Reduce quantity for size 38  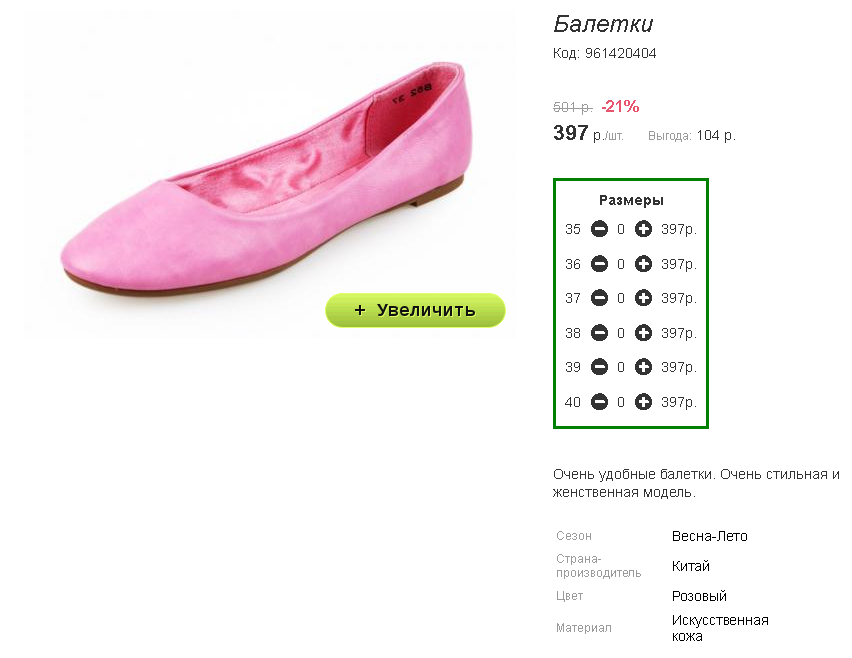[599, 333]
